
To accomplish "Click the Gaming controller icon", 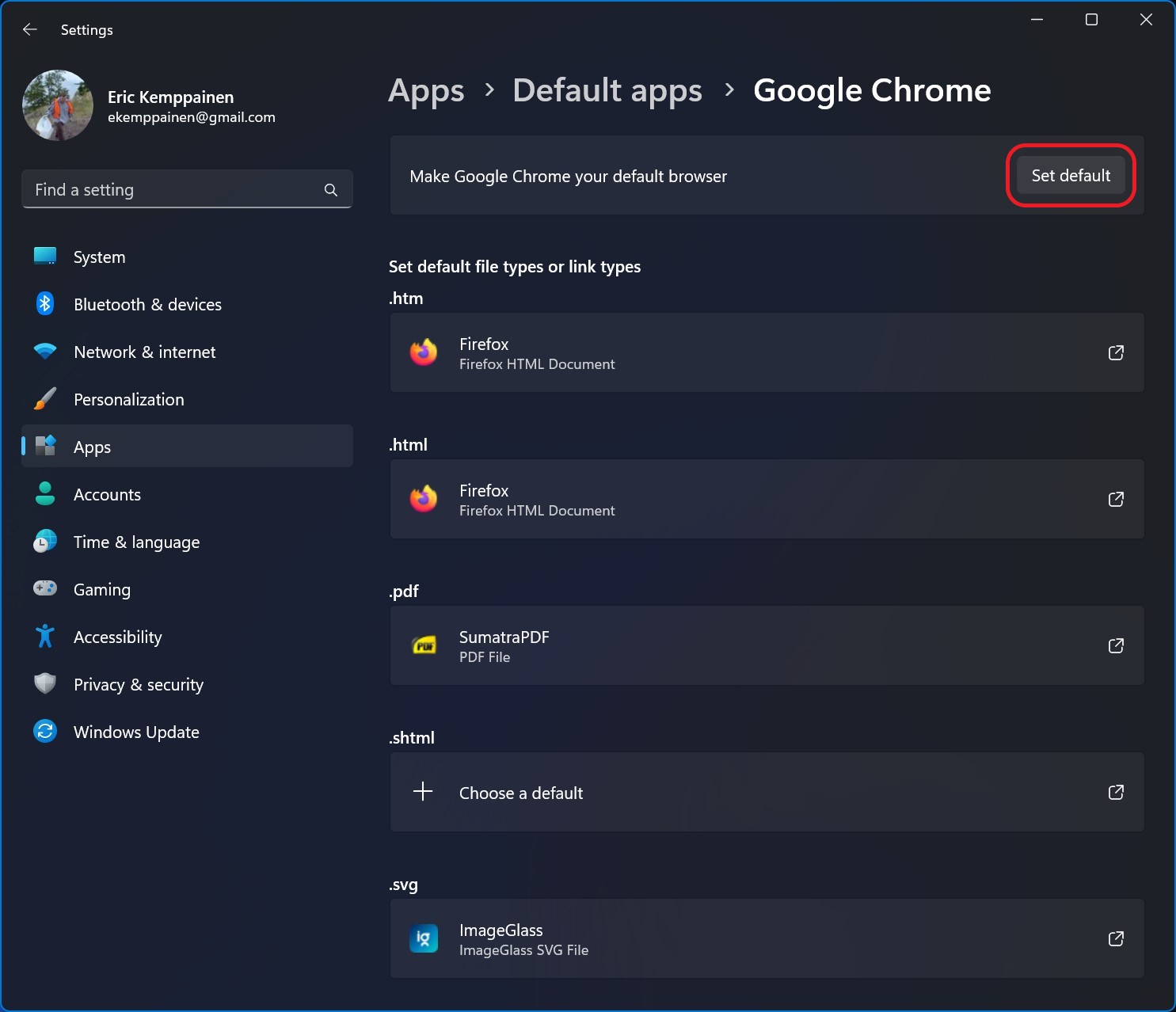I will 45,588.
